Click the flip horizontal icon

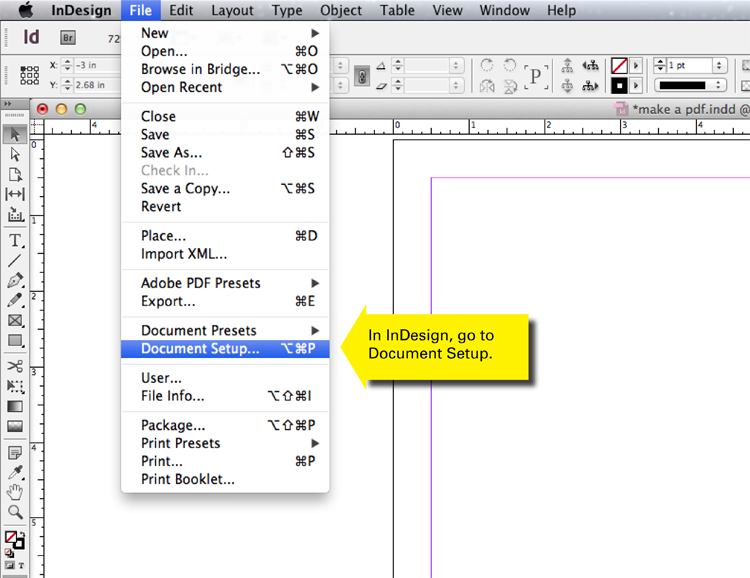(x=487, y=86)
